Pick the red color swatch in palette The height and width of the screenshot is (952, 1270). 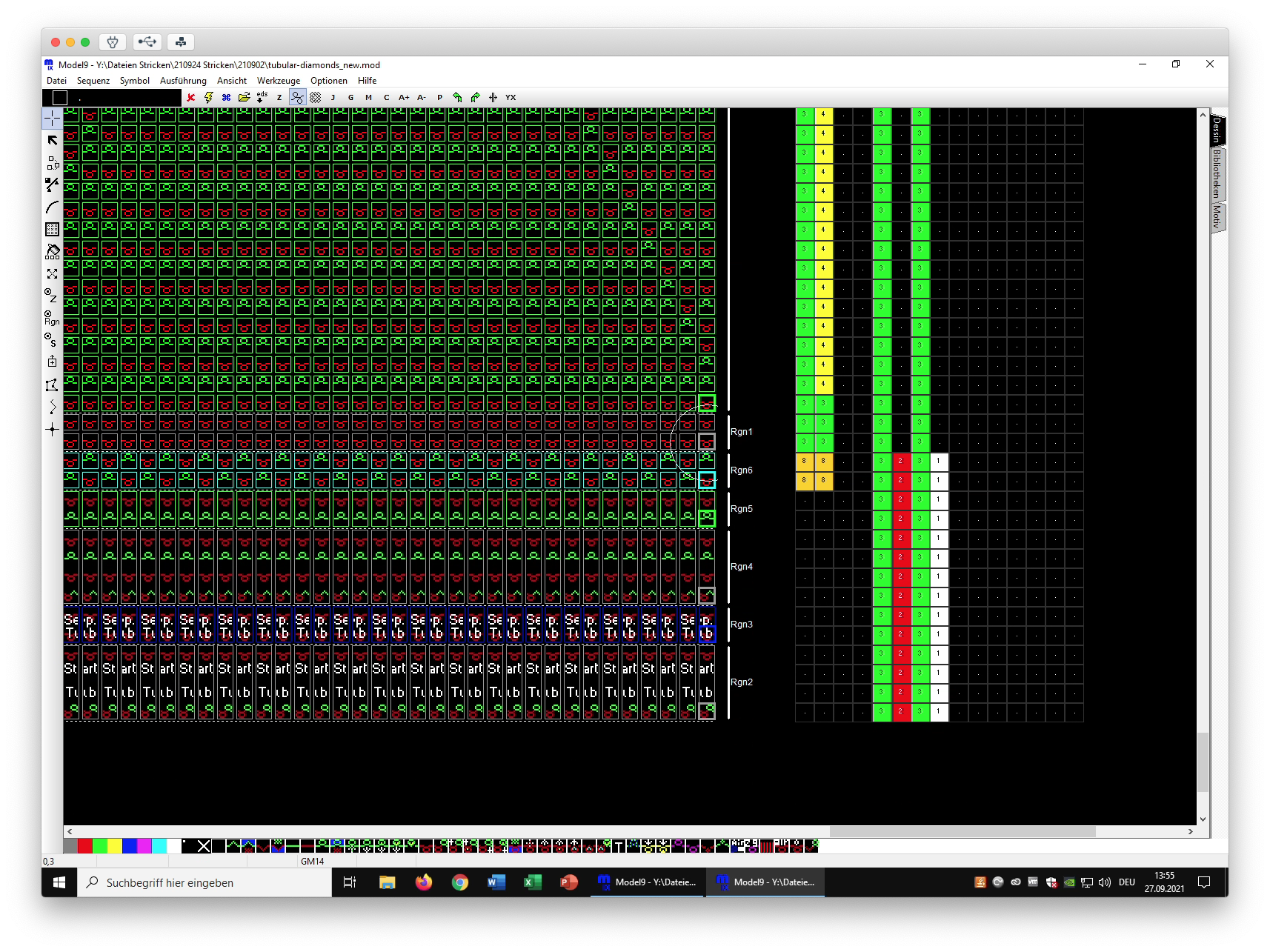coord(85,846)
